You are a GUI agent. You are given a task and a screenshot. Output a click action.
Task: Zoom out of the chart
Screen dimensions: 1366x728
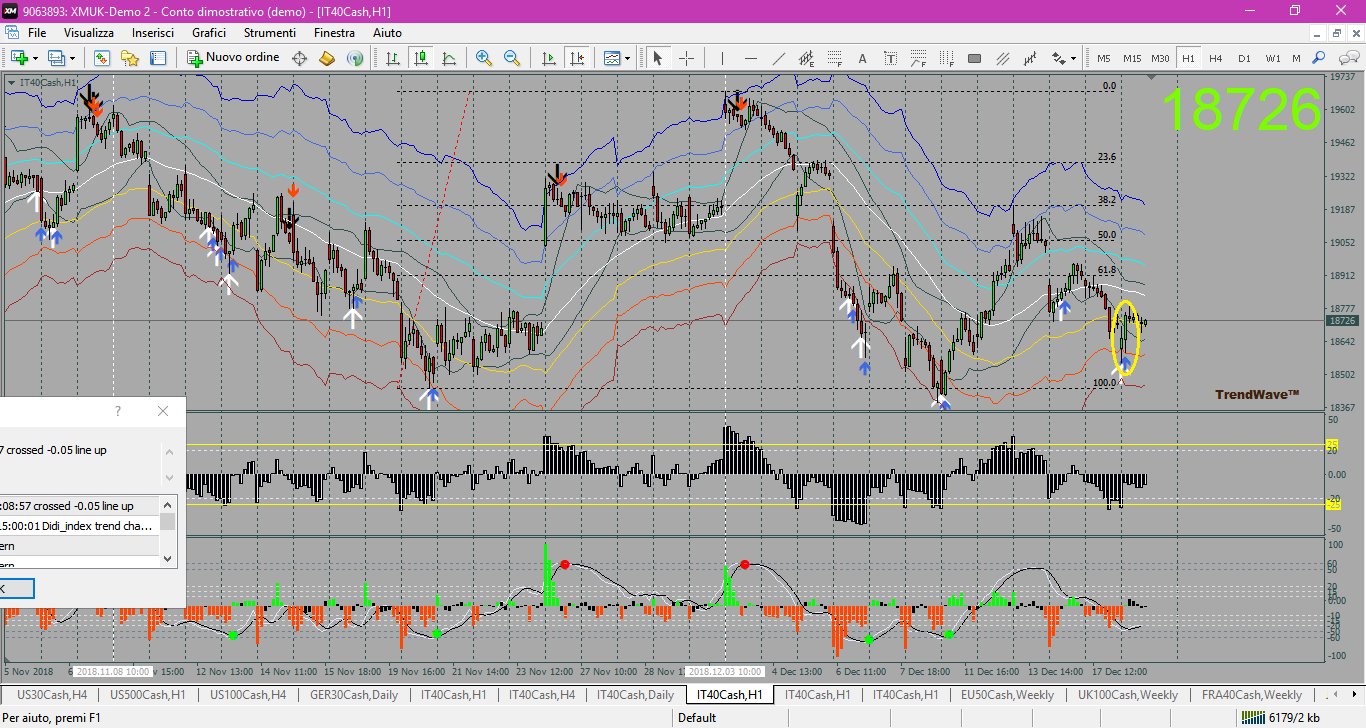click(512, 58)
